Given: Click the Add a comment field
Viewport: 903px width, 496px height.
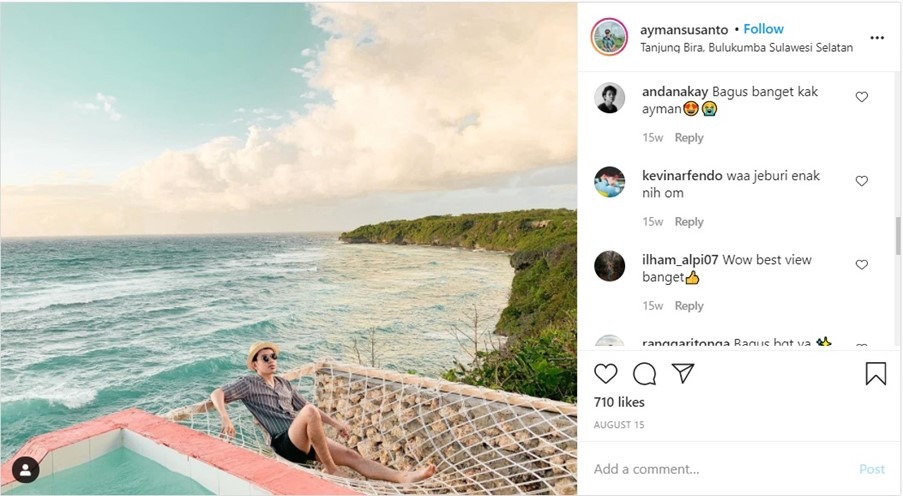Looking at the screenshot, I should 720,469.
